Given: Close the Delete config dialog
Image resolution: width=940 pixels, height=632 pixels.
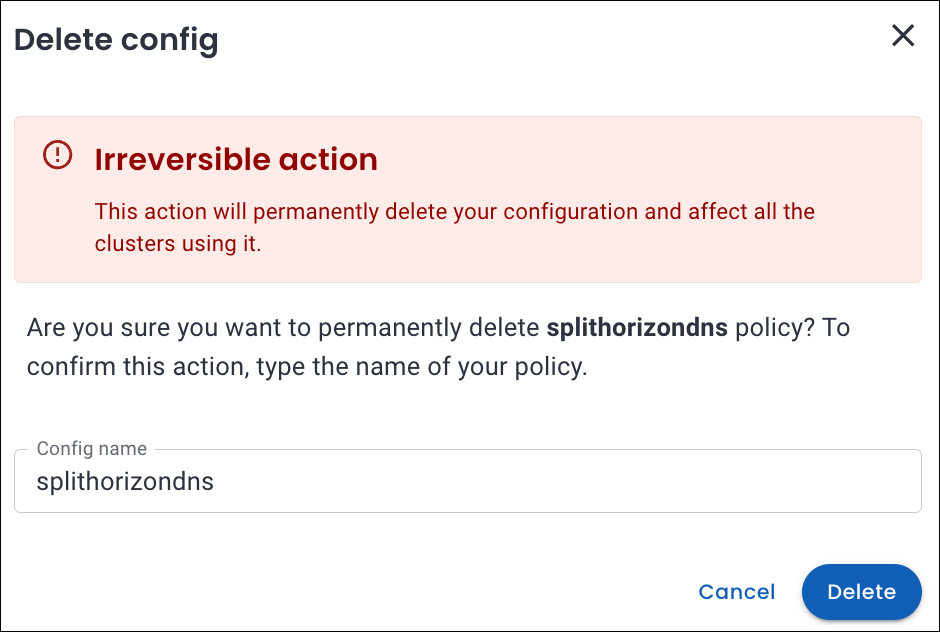Looking at the screenshot, I should 903,36.
